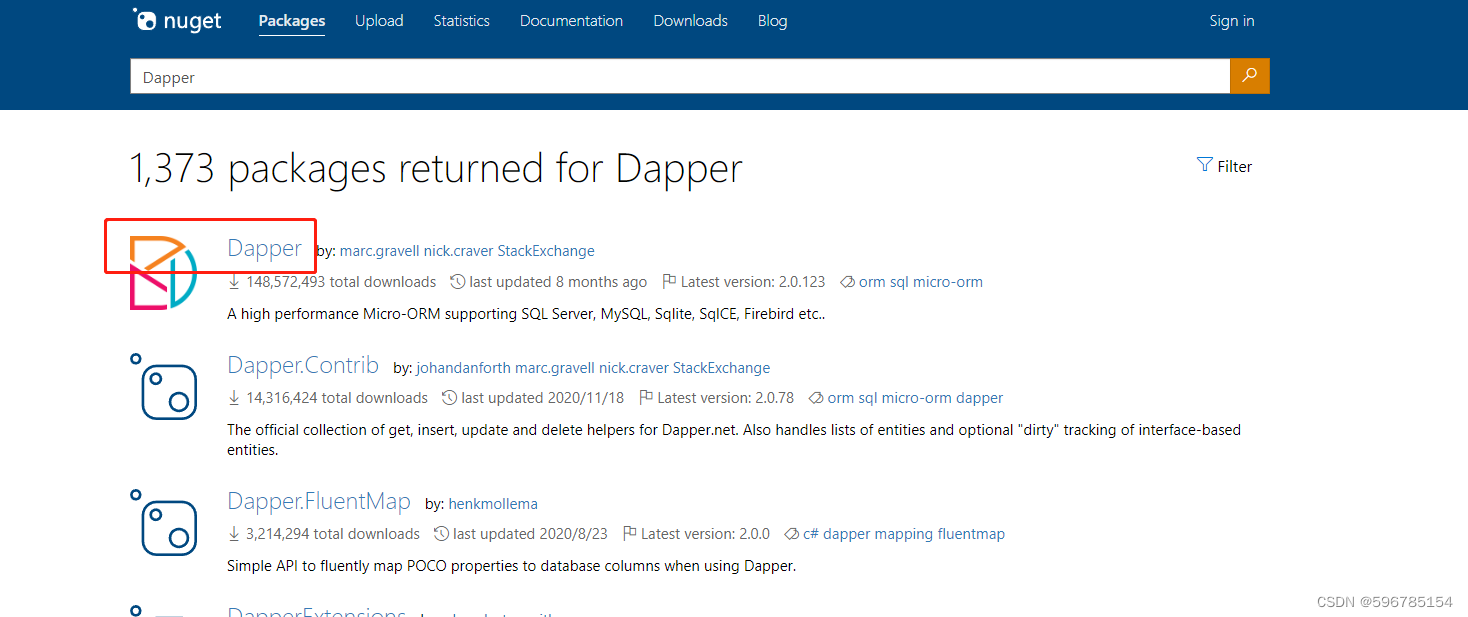Image resolution: width=1468 pixels, height=617 pixels.
Task: Focus the search box containing Dapper
Action: (680, 77)
